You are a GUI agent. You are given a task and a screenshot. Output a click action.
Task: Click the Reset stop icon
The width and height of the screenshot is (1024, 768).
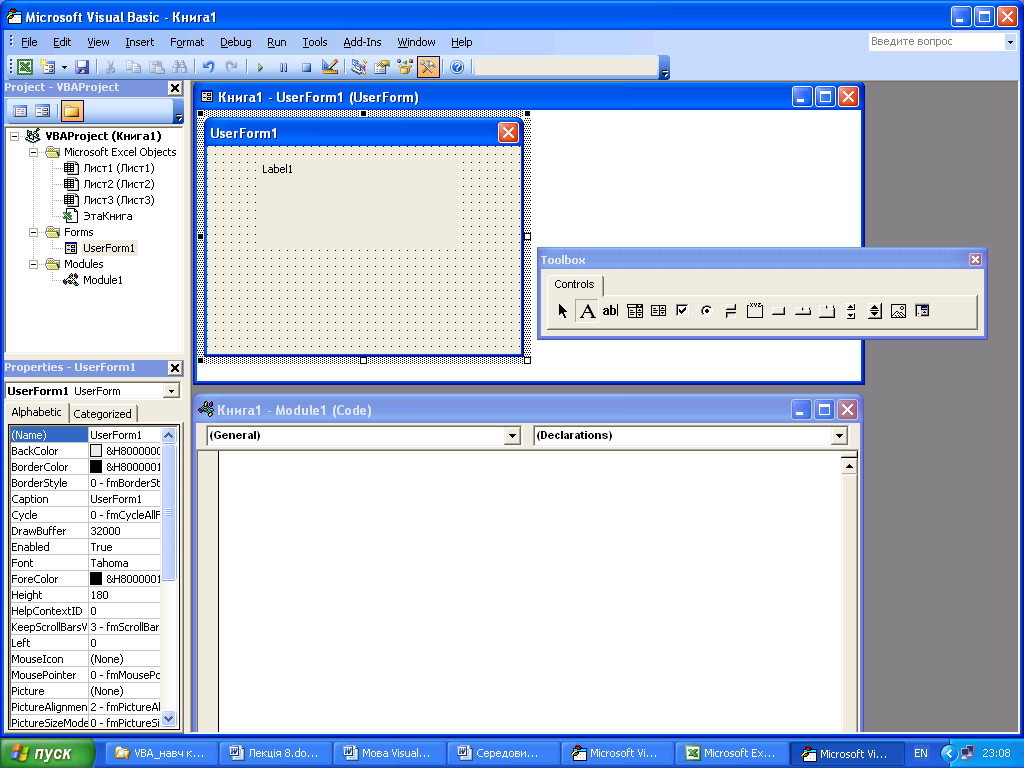point(306,67)
